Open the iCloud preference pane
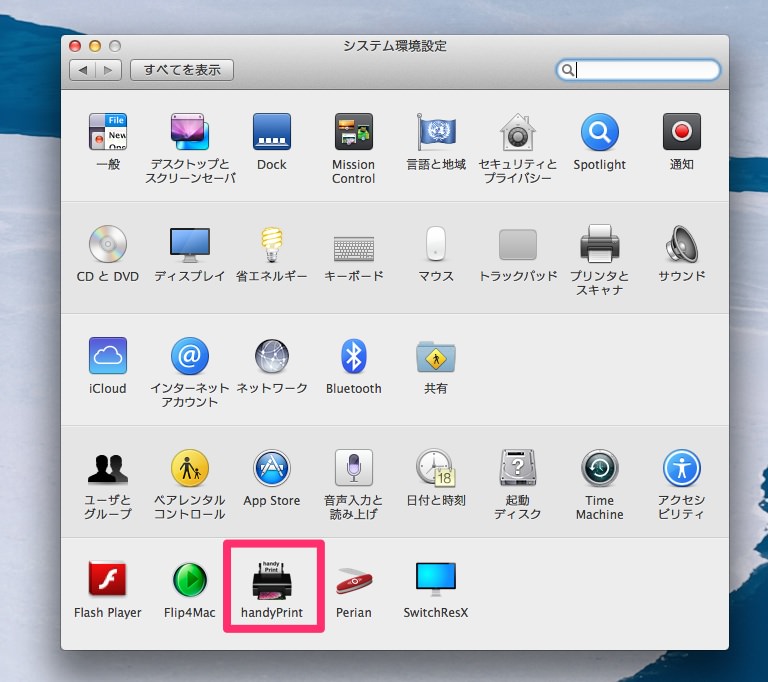 [x=108, y=356]
